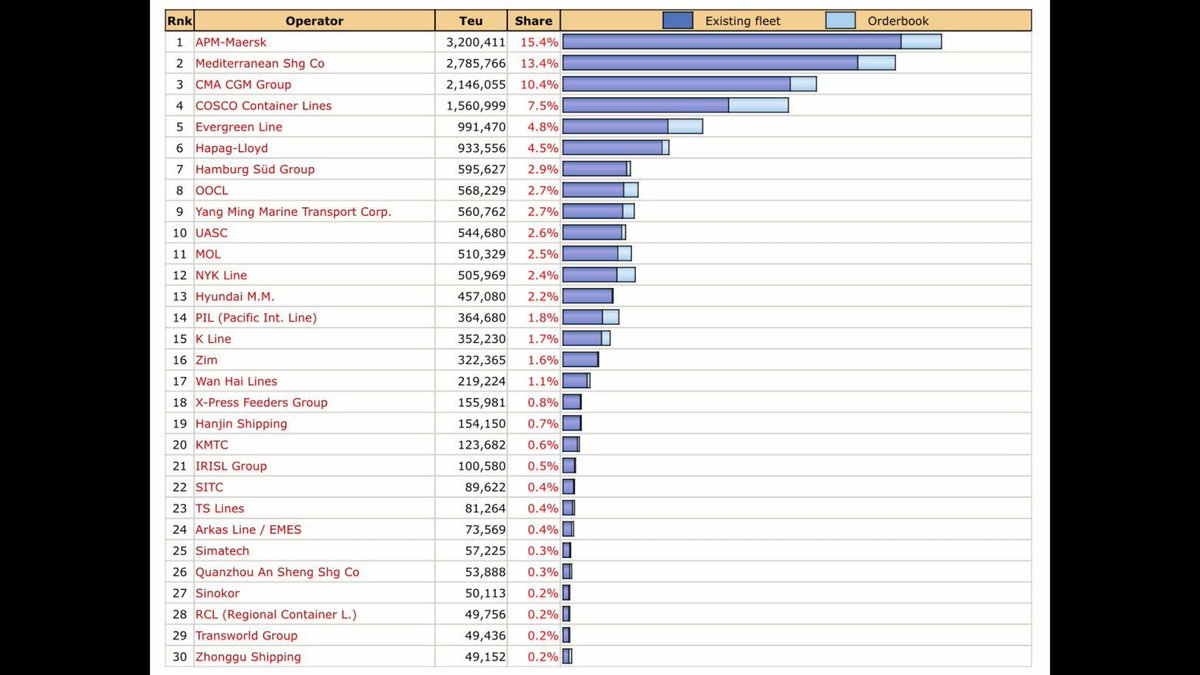Screen dimensions: 1200x675
Task: Click the MOL operator link
Action: point(208,254)
